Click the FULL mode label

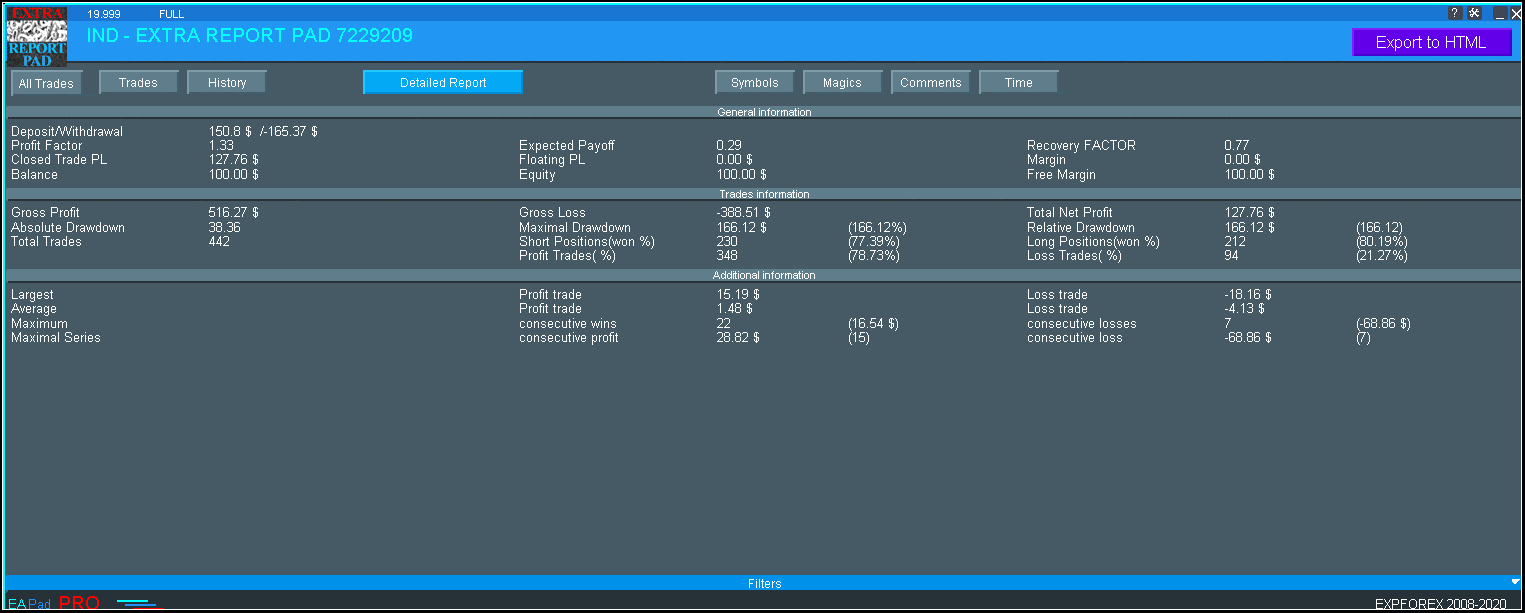click(x=171, y=14)
